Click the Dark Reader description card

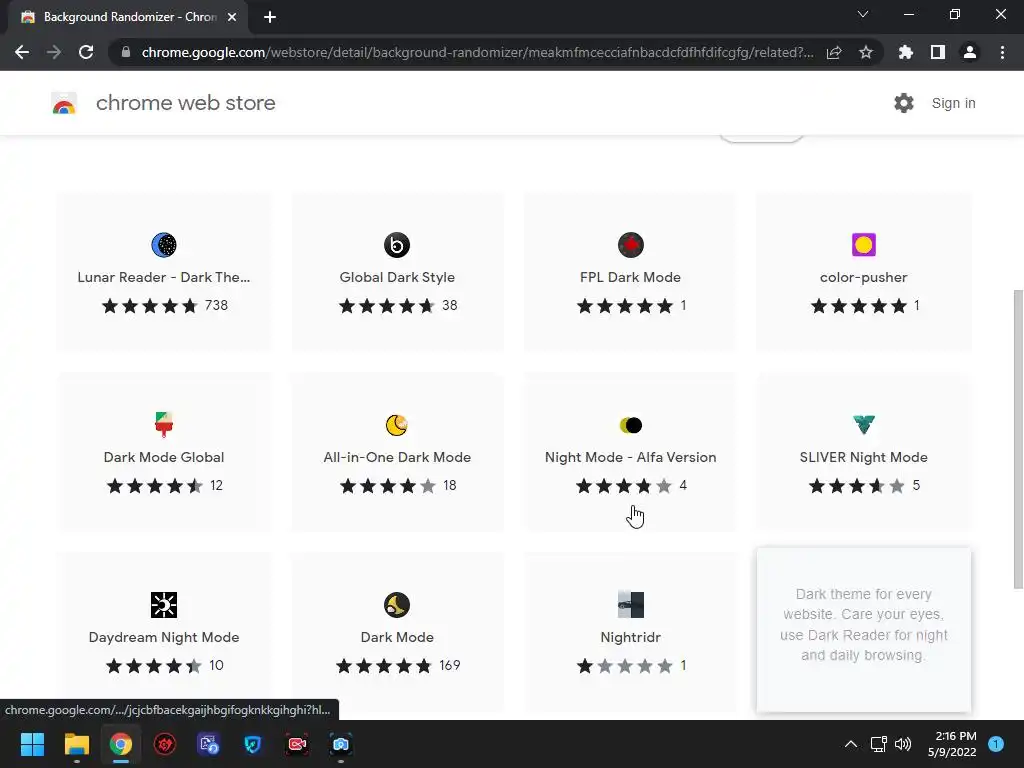click(x=863, y=630)
